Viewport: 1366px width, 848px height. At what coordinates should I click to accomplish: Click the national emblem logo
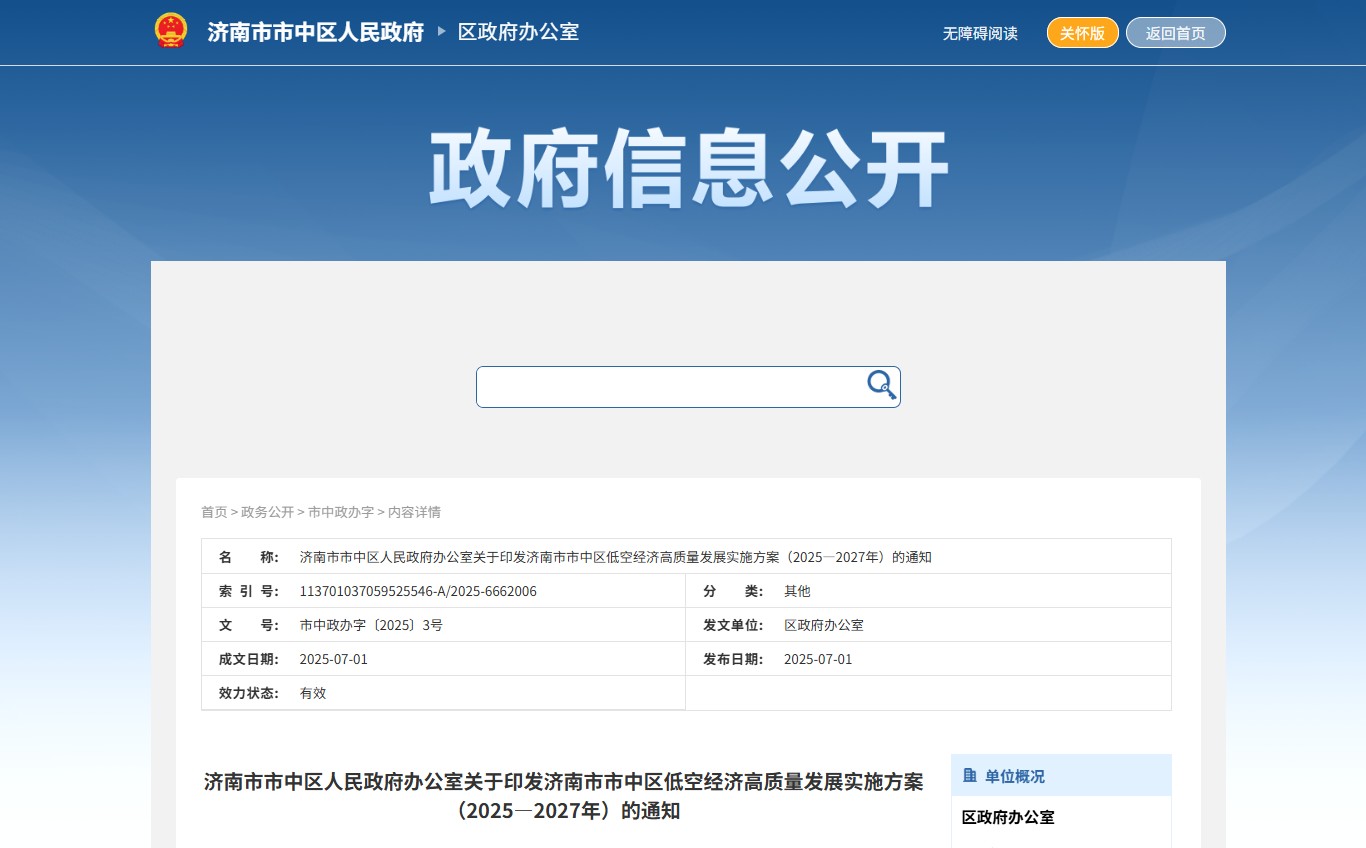171,31
